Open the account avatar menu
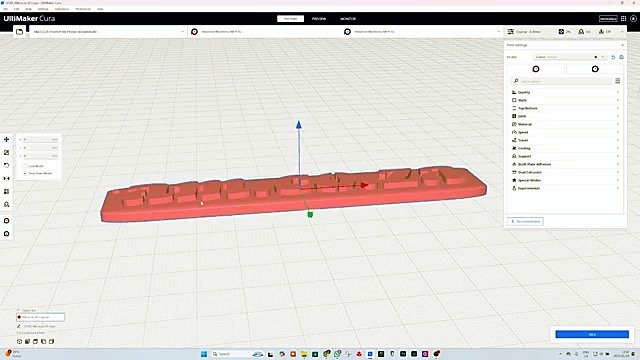 pyautogui.click(x=633, y=19)
